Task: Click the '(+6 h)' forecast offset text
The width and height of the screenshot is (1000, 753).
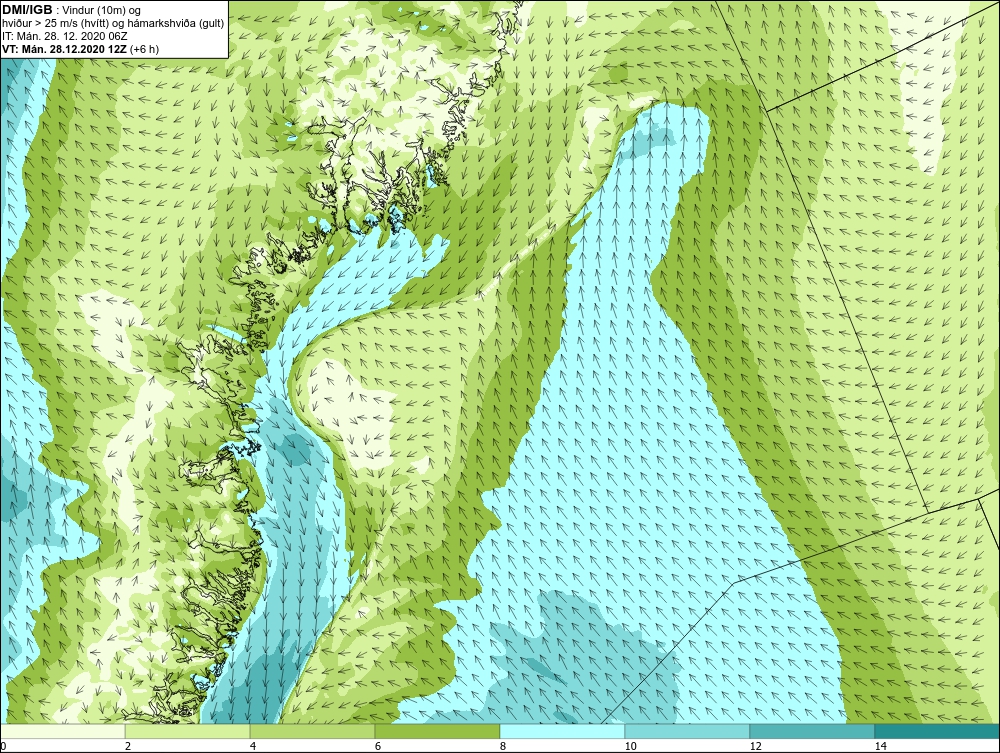Action: (144, 49)
